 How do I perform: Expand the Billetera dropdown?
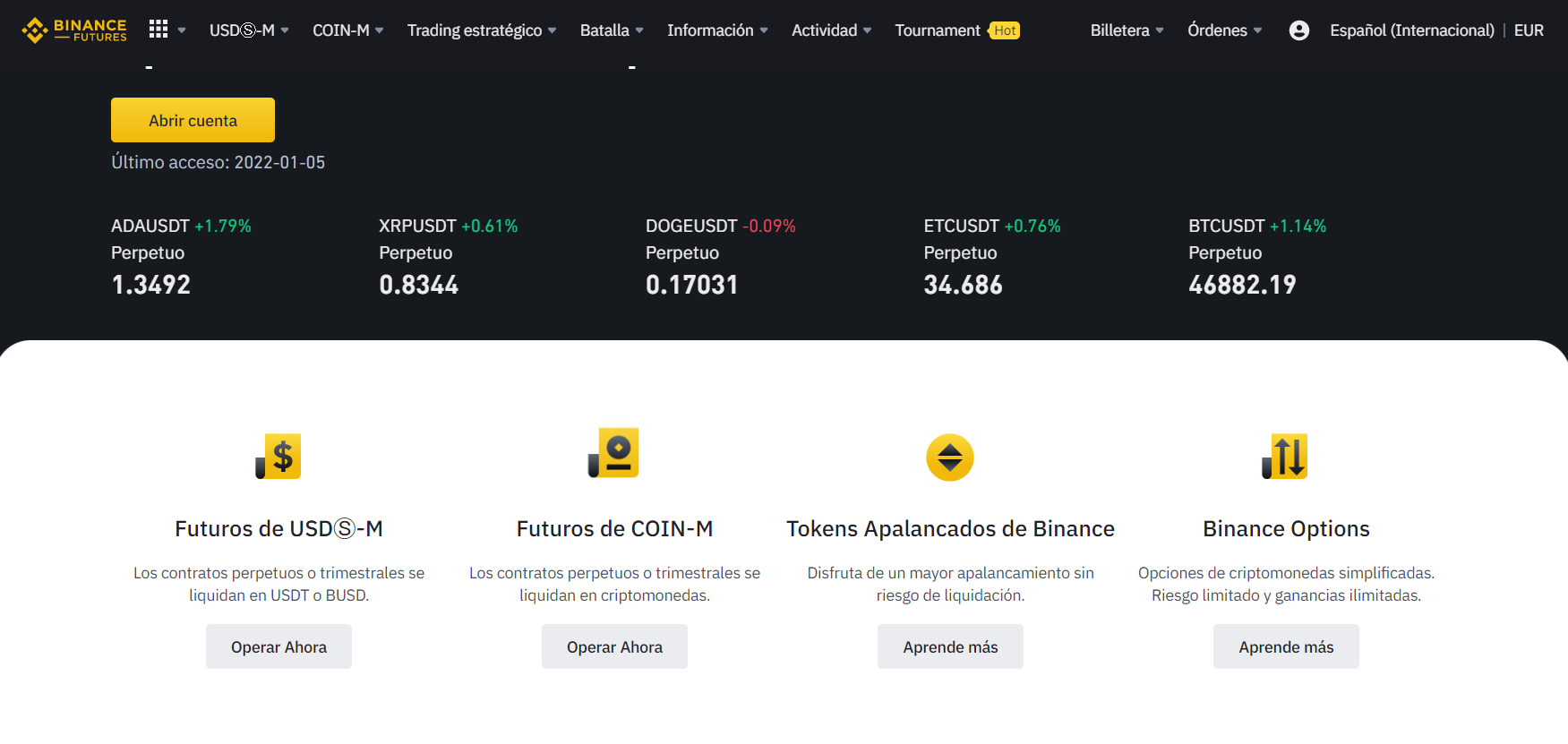click(x=1127, y=30)
